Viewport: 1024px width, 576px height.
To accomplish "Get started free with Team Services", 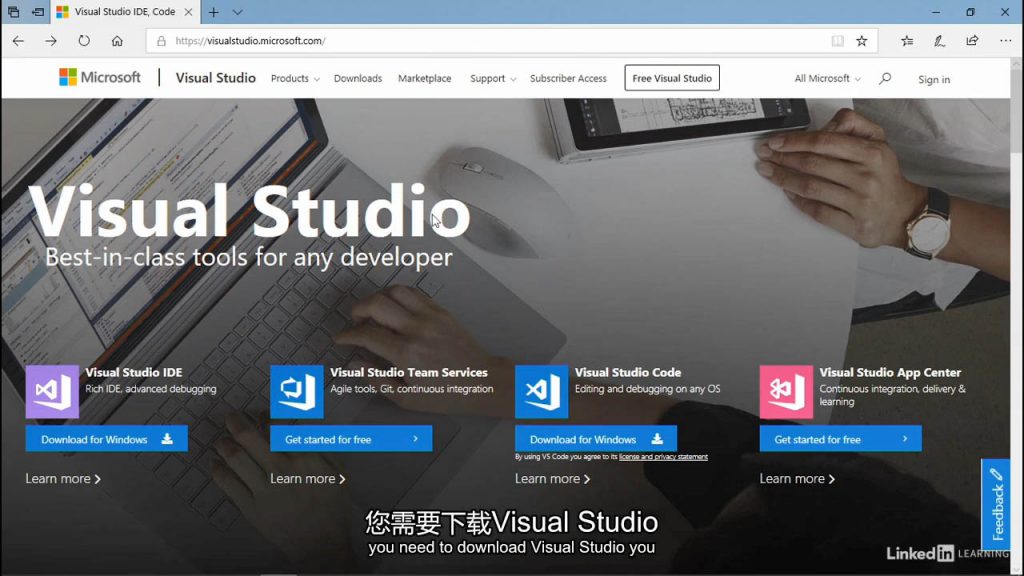I will point(351,439).
